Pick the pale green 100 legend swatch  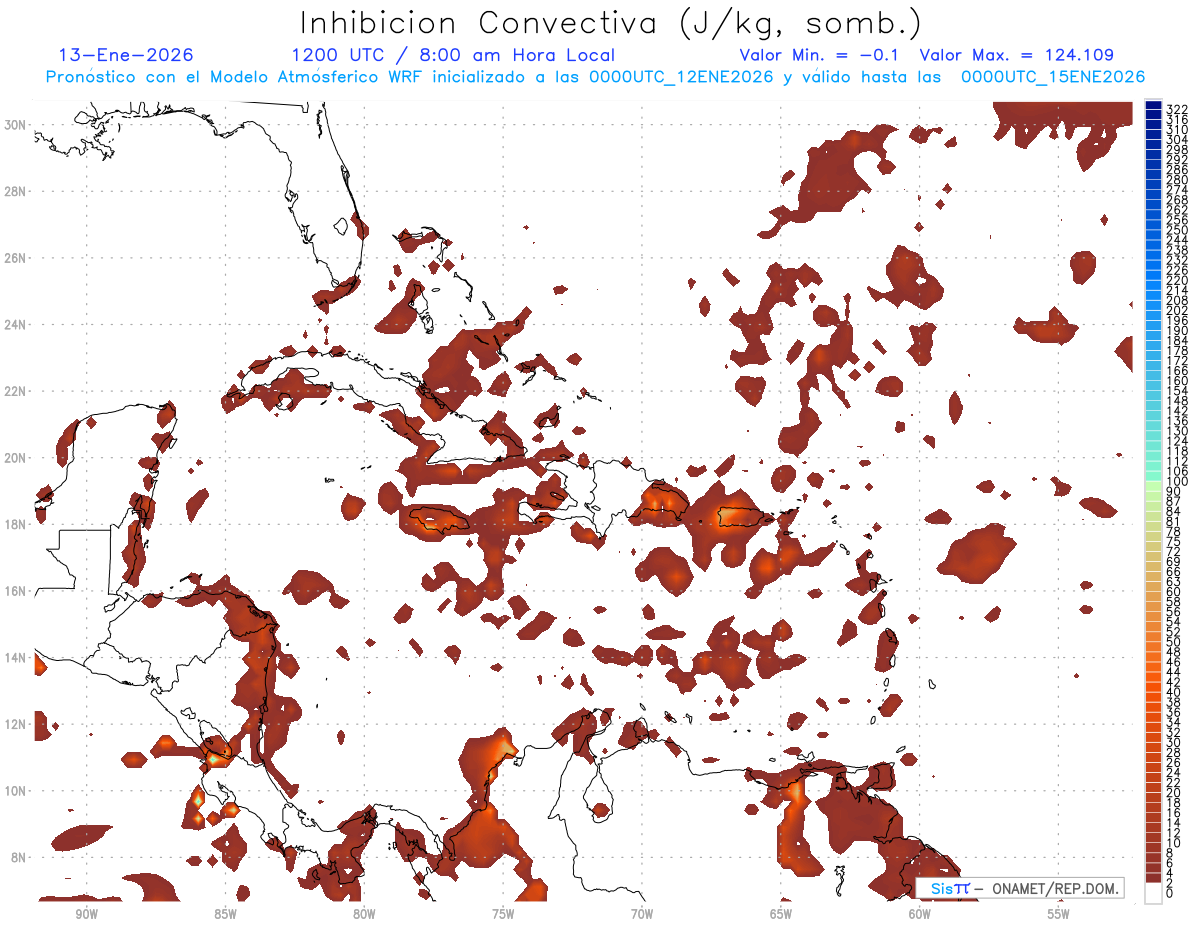point(1153,484)
